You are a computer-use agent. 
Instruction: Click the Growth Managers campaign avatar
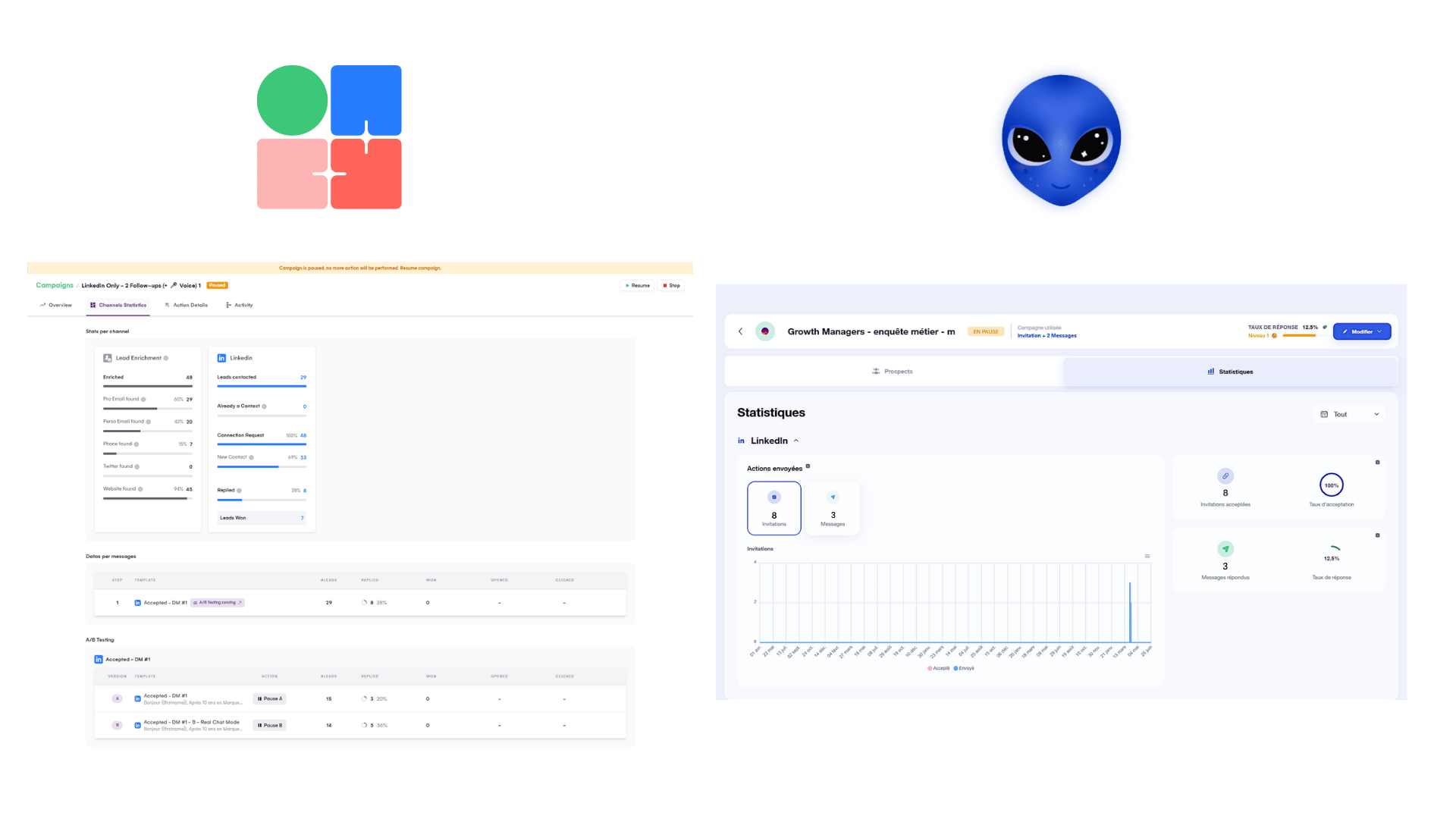point(765,331)
